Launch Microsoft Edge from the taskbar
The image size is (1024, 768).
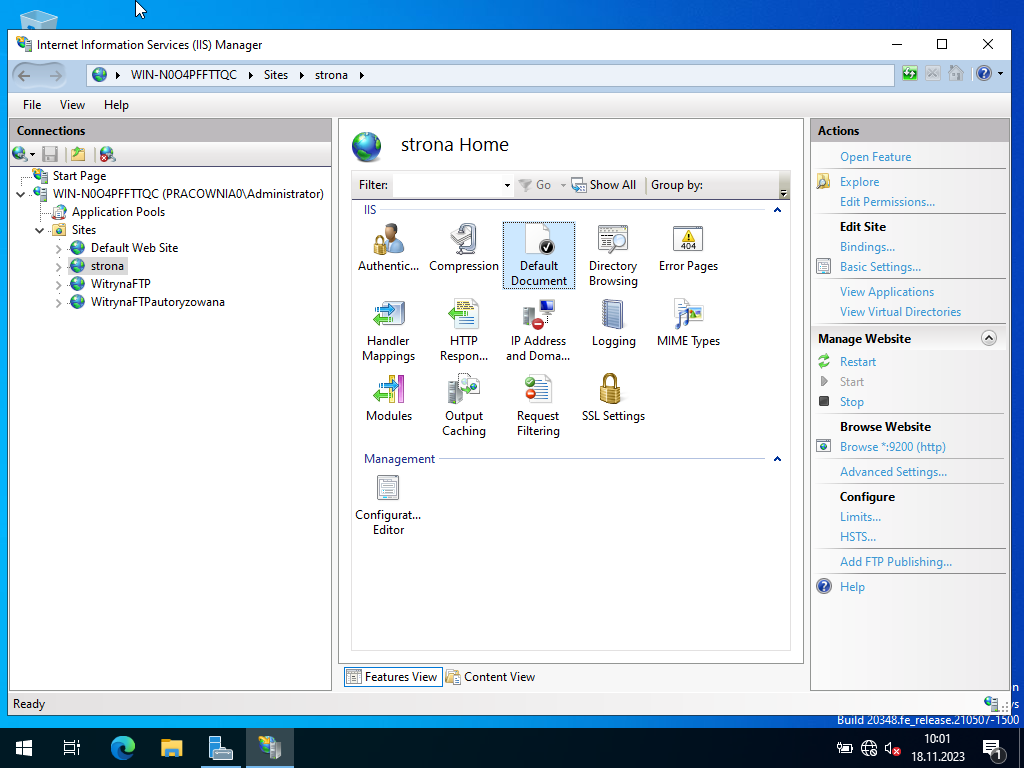click(x=123, y=748)
